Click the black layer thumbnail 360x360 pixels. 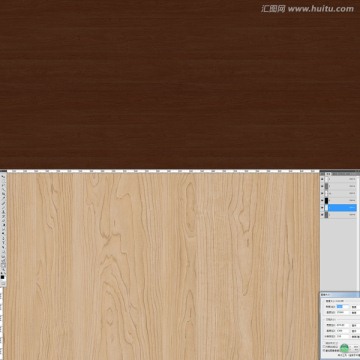pos(326,200)
